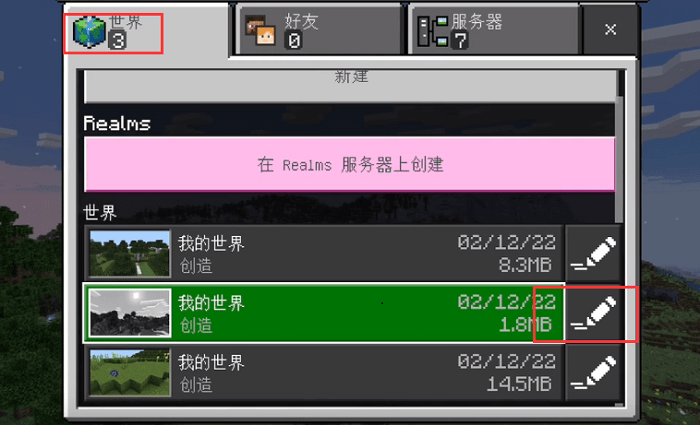Click the globe icon on Worlds tab
Image resolution: width=700 pixels, height=425 pixels.
pos(89,32)
